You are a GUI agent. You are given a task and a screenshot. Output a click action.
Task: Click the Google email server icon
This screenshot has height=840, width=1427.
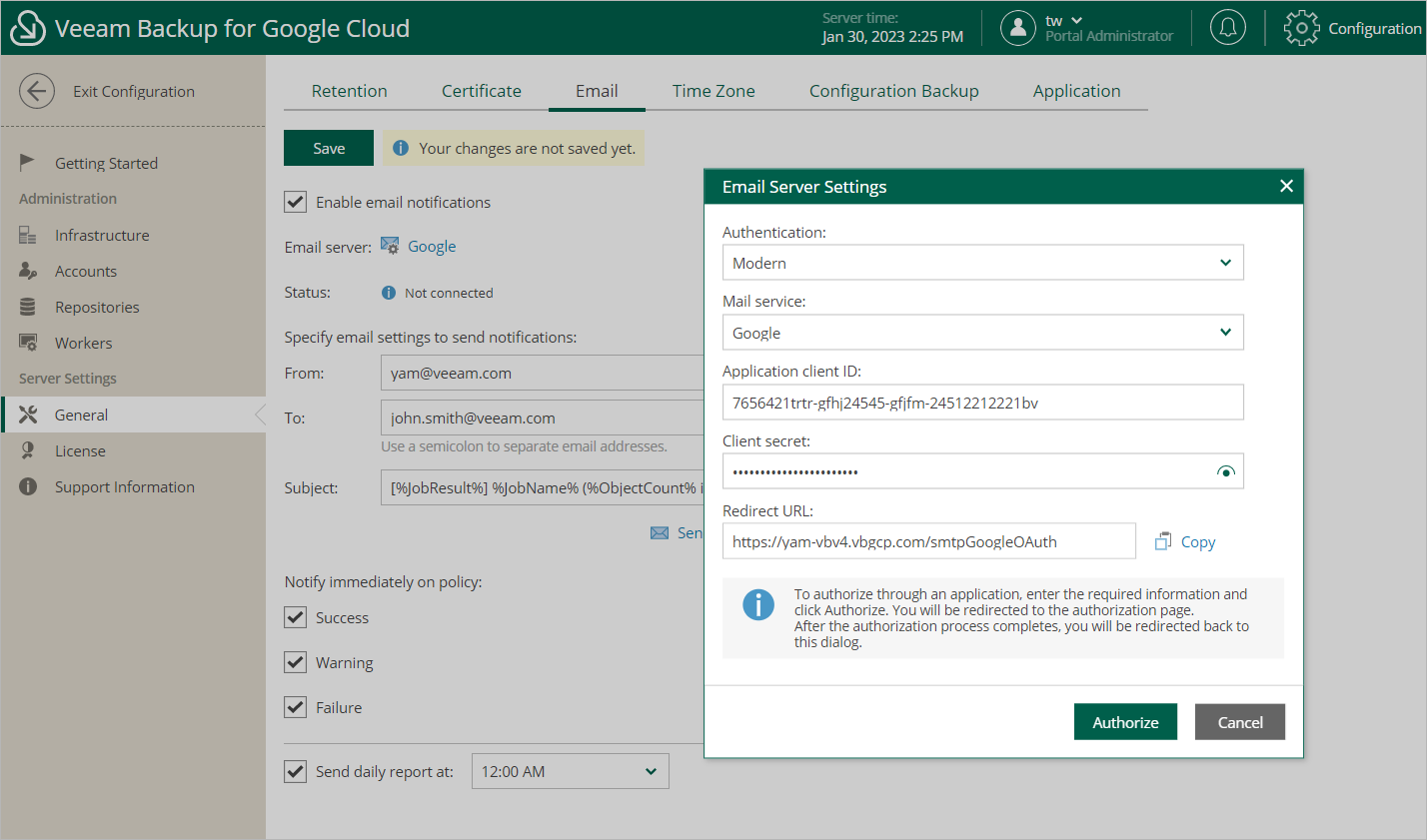click(x=390, y=246)
